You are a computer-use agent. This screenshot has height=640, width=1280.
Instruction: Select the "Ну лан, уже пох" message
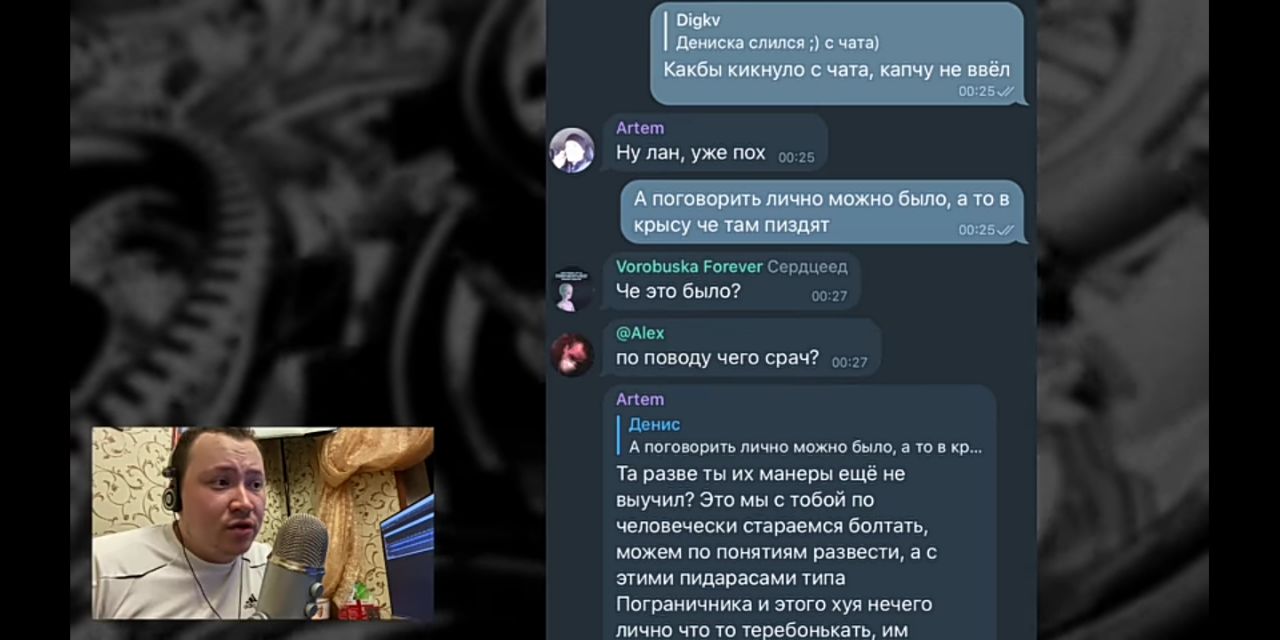(715, 142)
